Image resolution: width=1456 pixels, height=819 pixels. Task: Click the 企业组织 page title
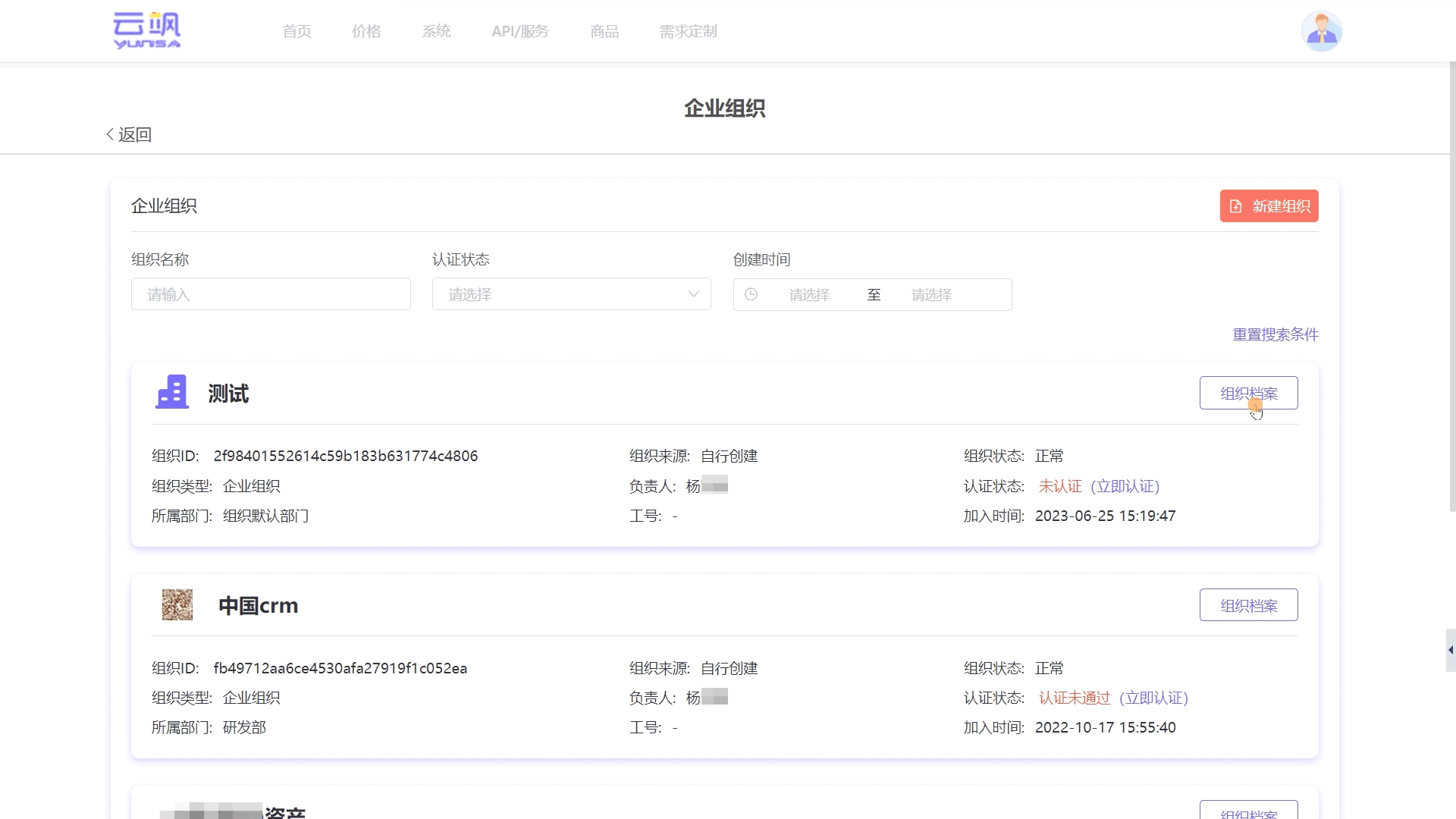[x=724, y=108]
